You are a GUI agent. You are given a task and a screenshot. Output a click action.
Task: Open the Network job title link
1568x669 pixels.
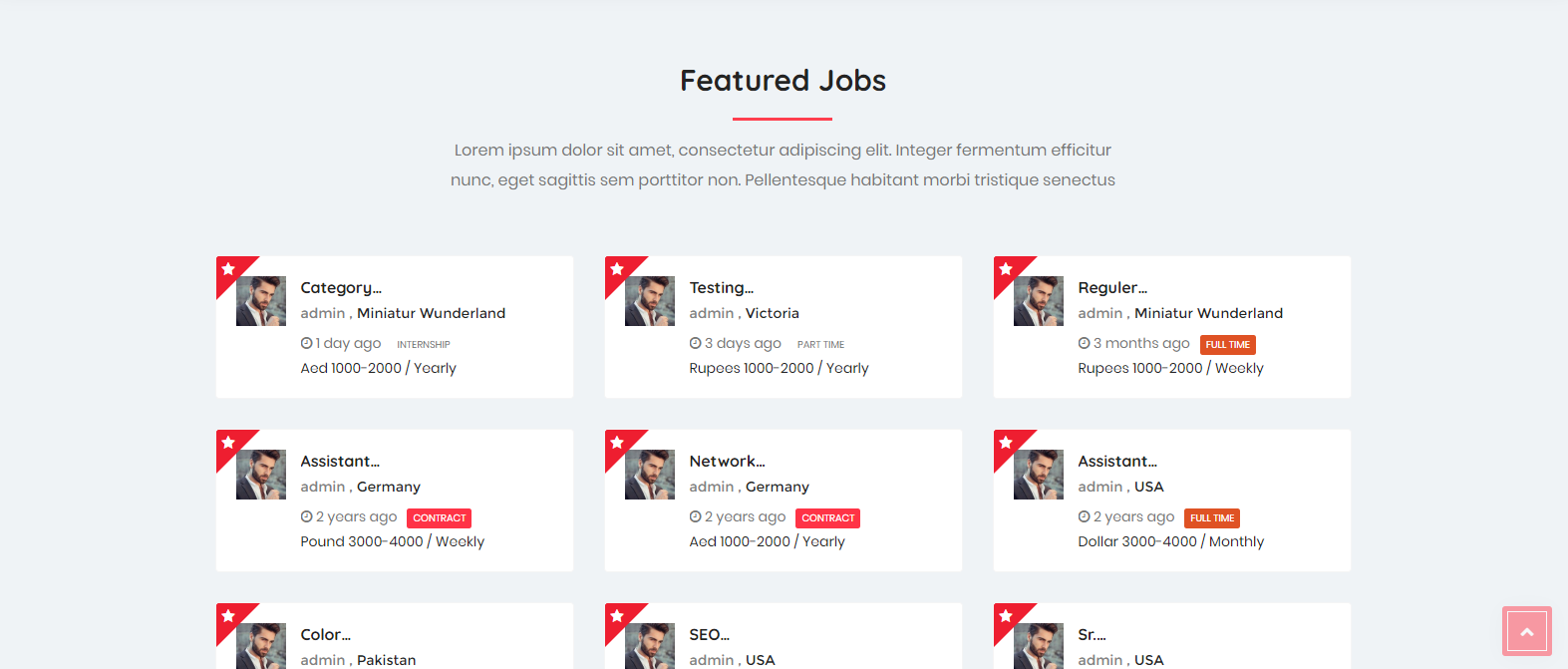click(x=728, y=462)
